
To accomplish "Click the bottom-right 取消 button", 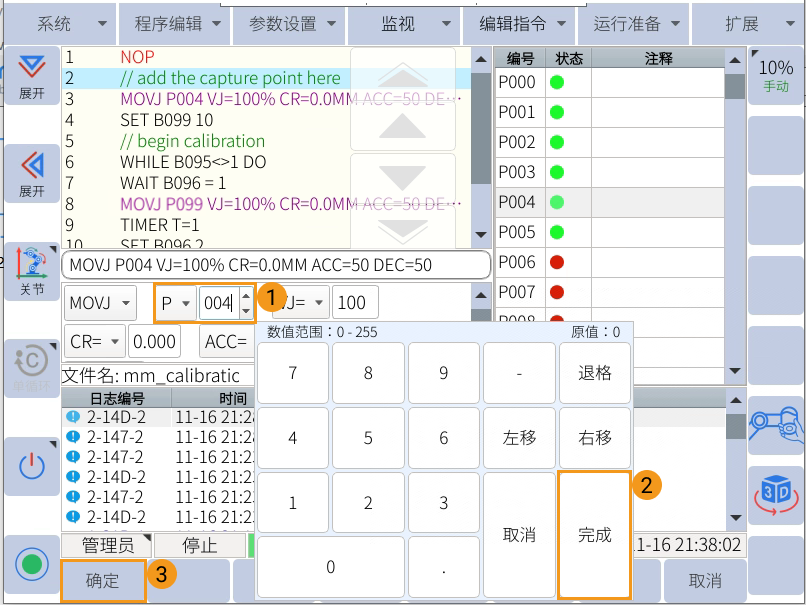I will tap(705, 581).
